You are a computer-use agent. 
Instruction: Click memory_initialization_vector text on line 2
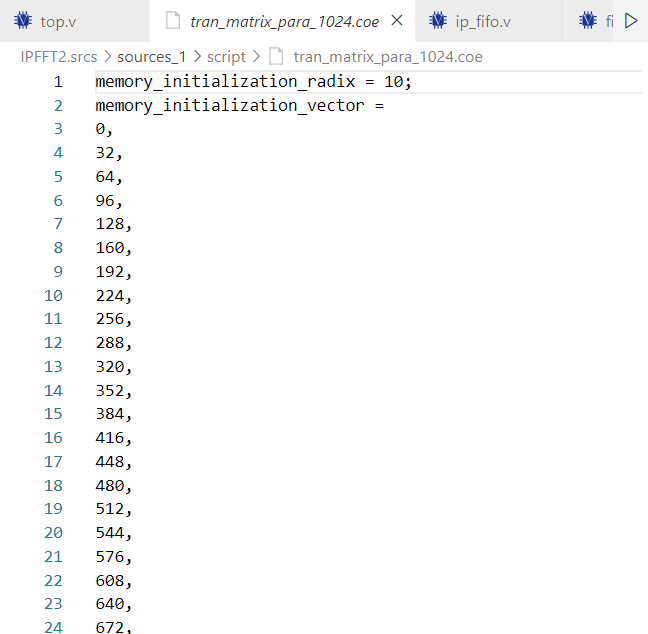pyautogui.click(x=230, y=106)
